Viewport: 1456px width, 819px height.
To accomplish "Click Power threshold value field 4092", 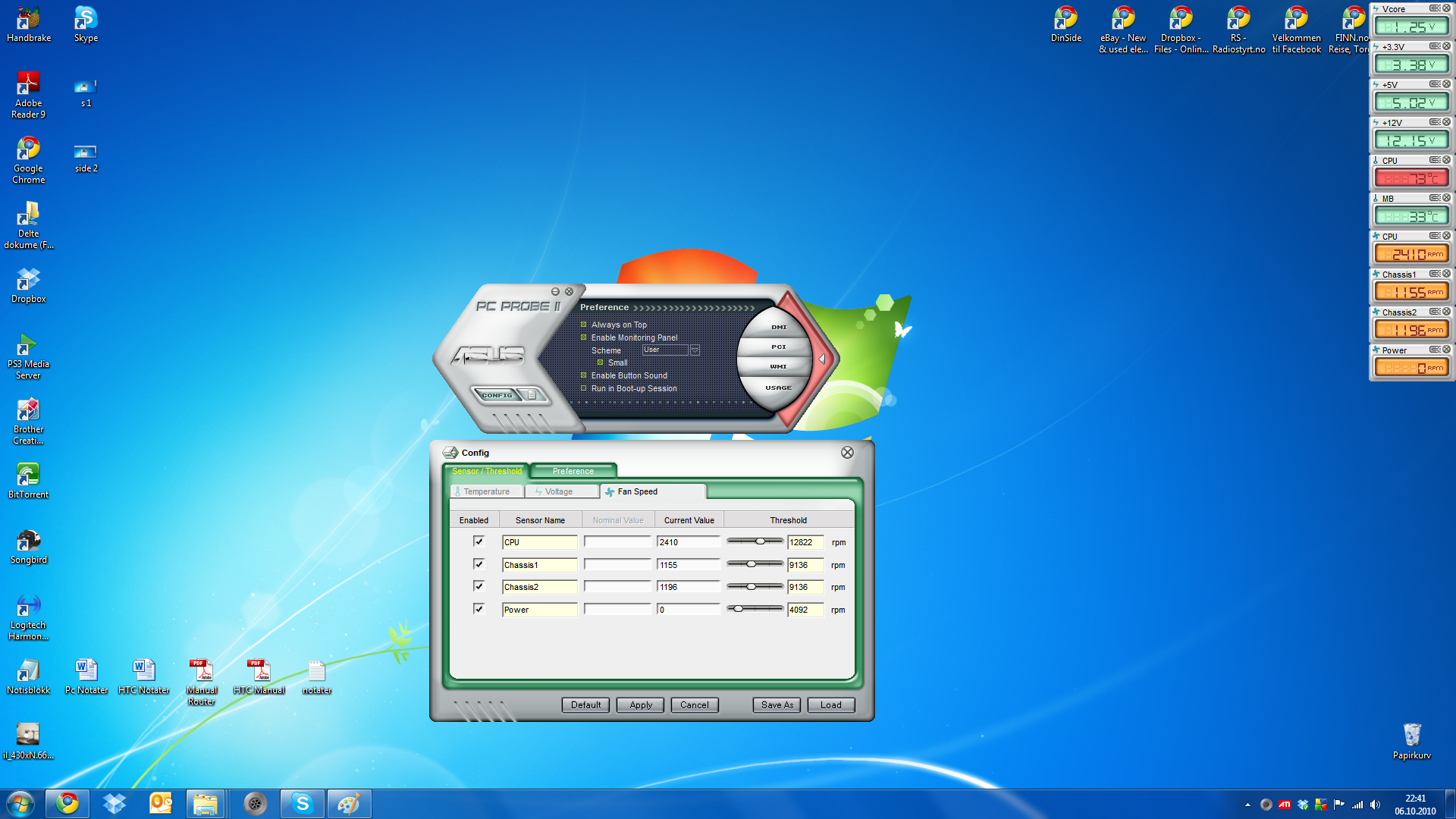I will tap(805, 610).
